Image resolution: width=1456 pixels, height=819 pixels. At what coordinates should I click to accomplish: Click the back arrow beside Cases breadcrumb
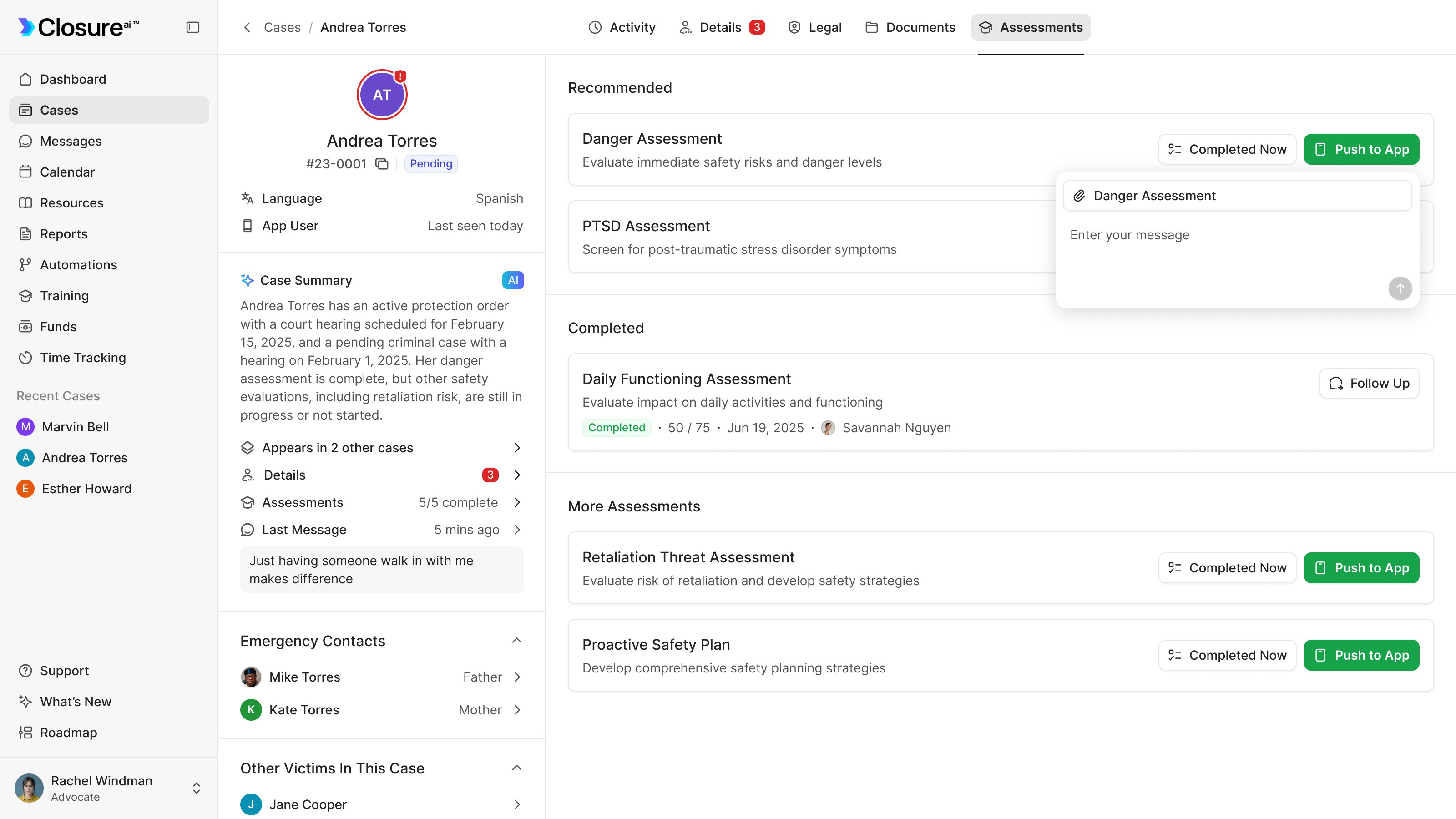[247, 27]
